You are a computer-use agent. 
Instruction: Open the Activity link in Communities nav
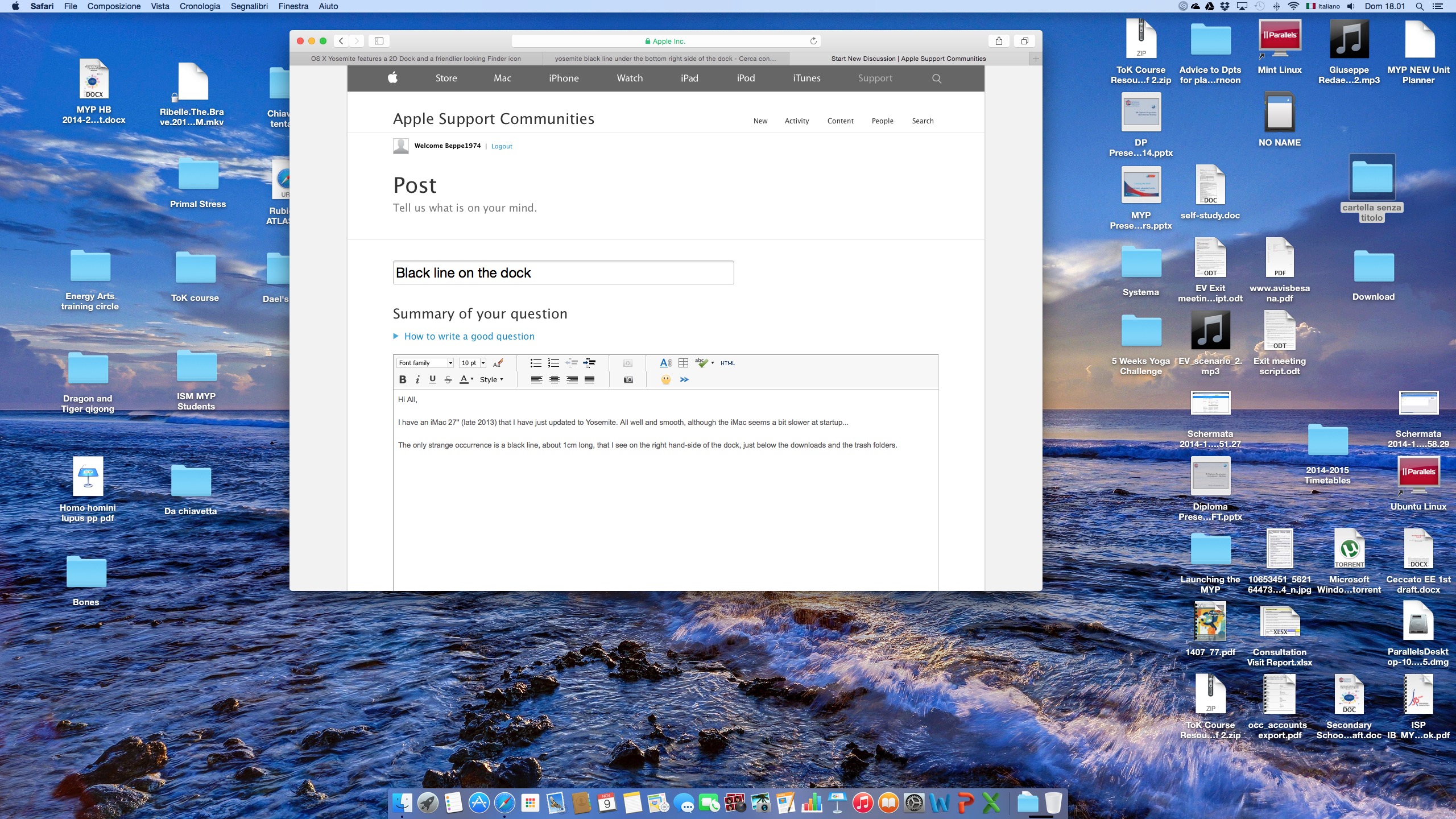796,121
